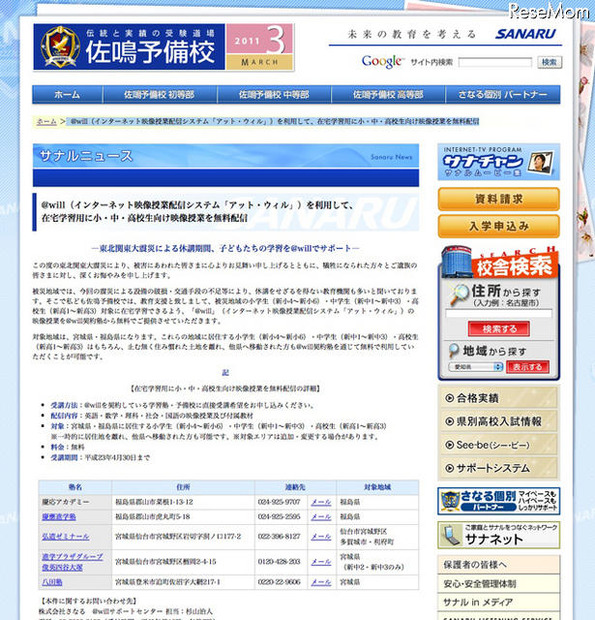Click the 八田塾 link in table
Viewport: 595px width, 620px height.
tap(52, 582)
